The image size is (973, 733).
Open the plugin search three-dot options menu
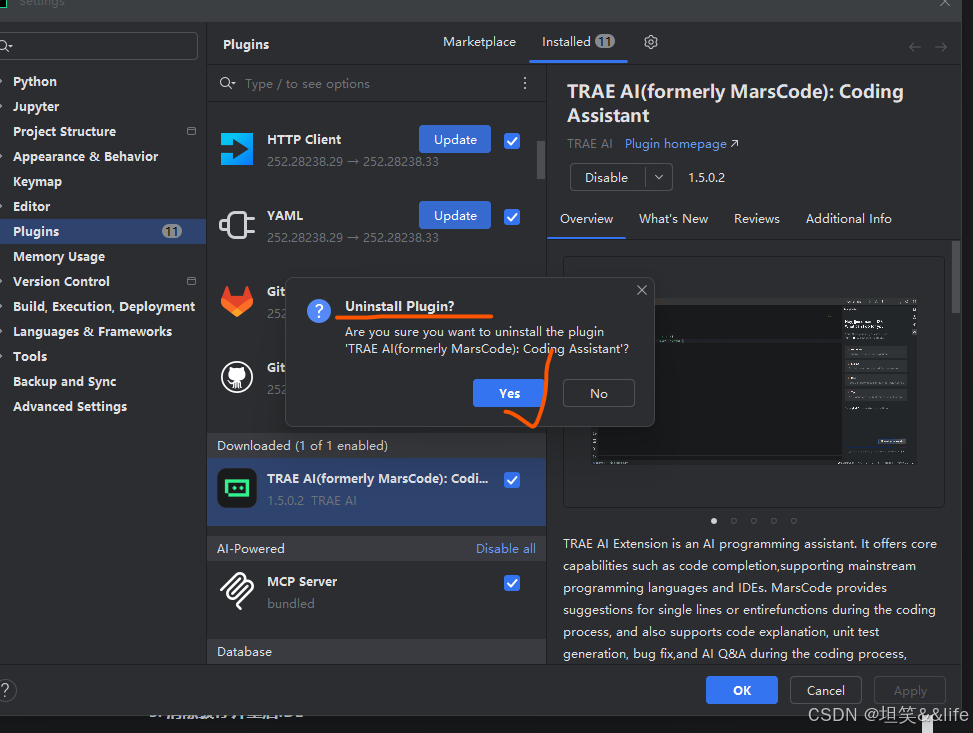(525, 83)
